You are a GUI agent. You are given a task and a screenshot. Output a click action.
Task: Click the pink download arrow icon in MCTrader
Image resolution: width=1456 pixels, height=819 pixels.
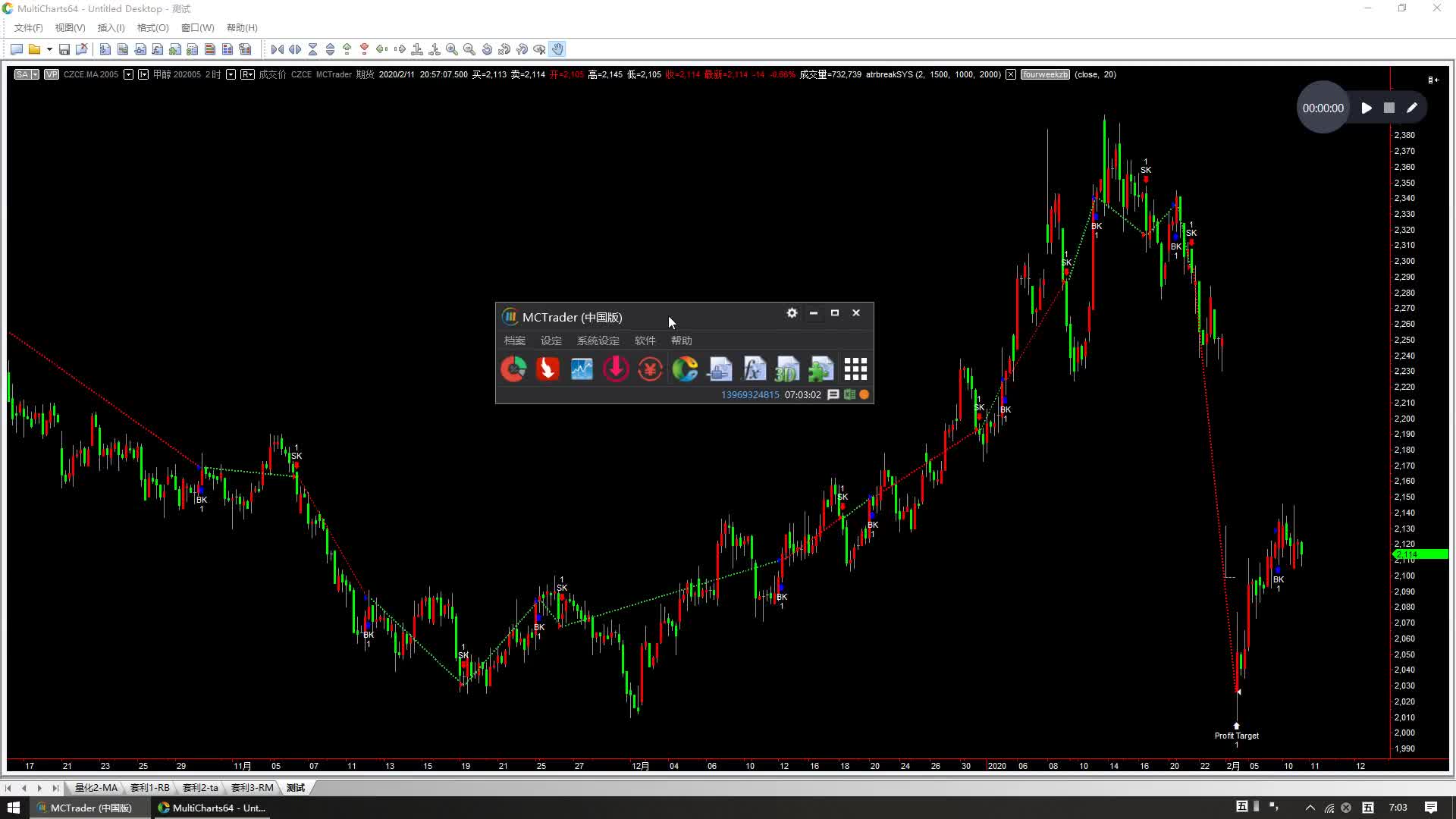(616, 369)
